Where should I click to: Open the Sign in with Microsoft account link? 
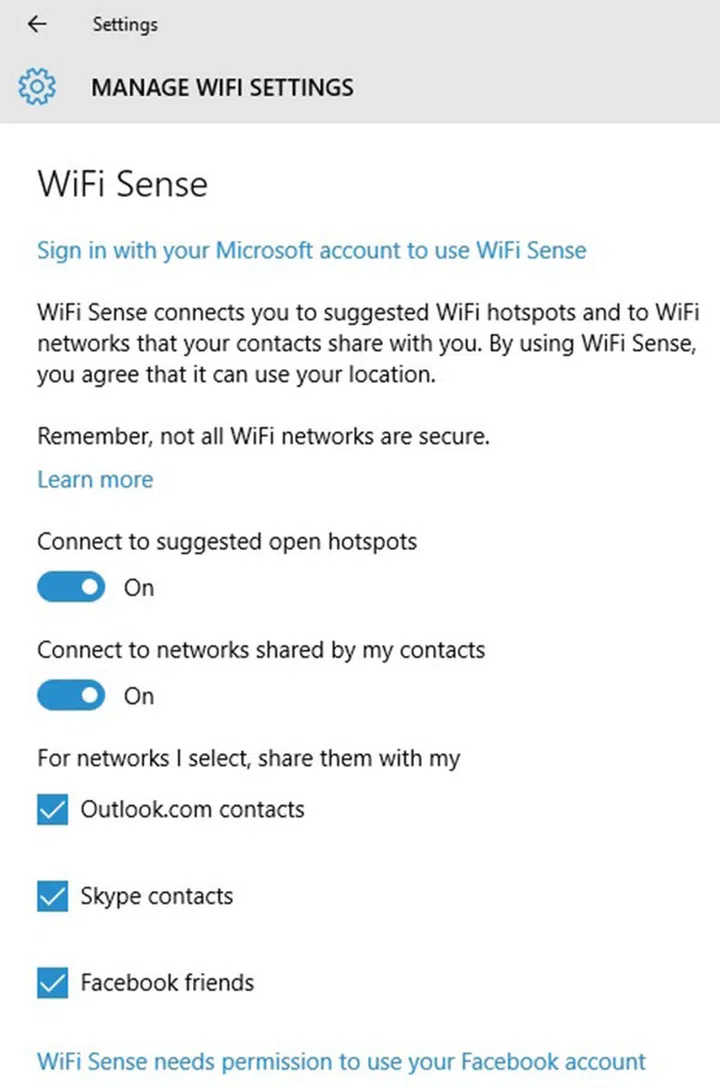(311, 250)
